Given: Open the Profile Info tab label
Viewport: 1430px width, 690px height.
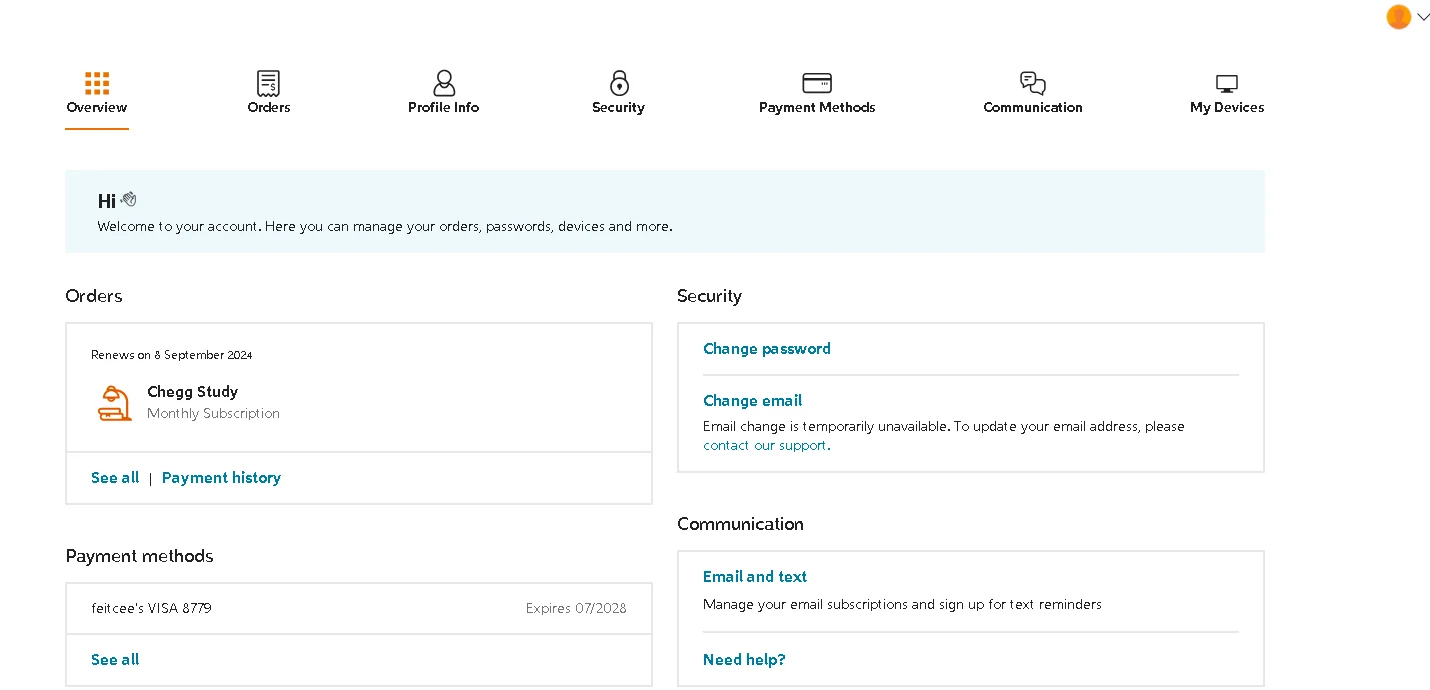Looking at the screenshot, I should pyautogui.click(x=444, y=107).
